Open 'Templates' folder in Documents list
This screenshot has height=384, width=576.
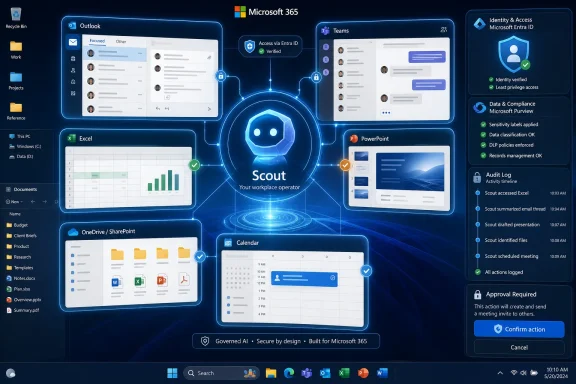coord(20,268)
